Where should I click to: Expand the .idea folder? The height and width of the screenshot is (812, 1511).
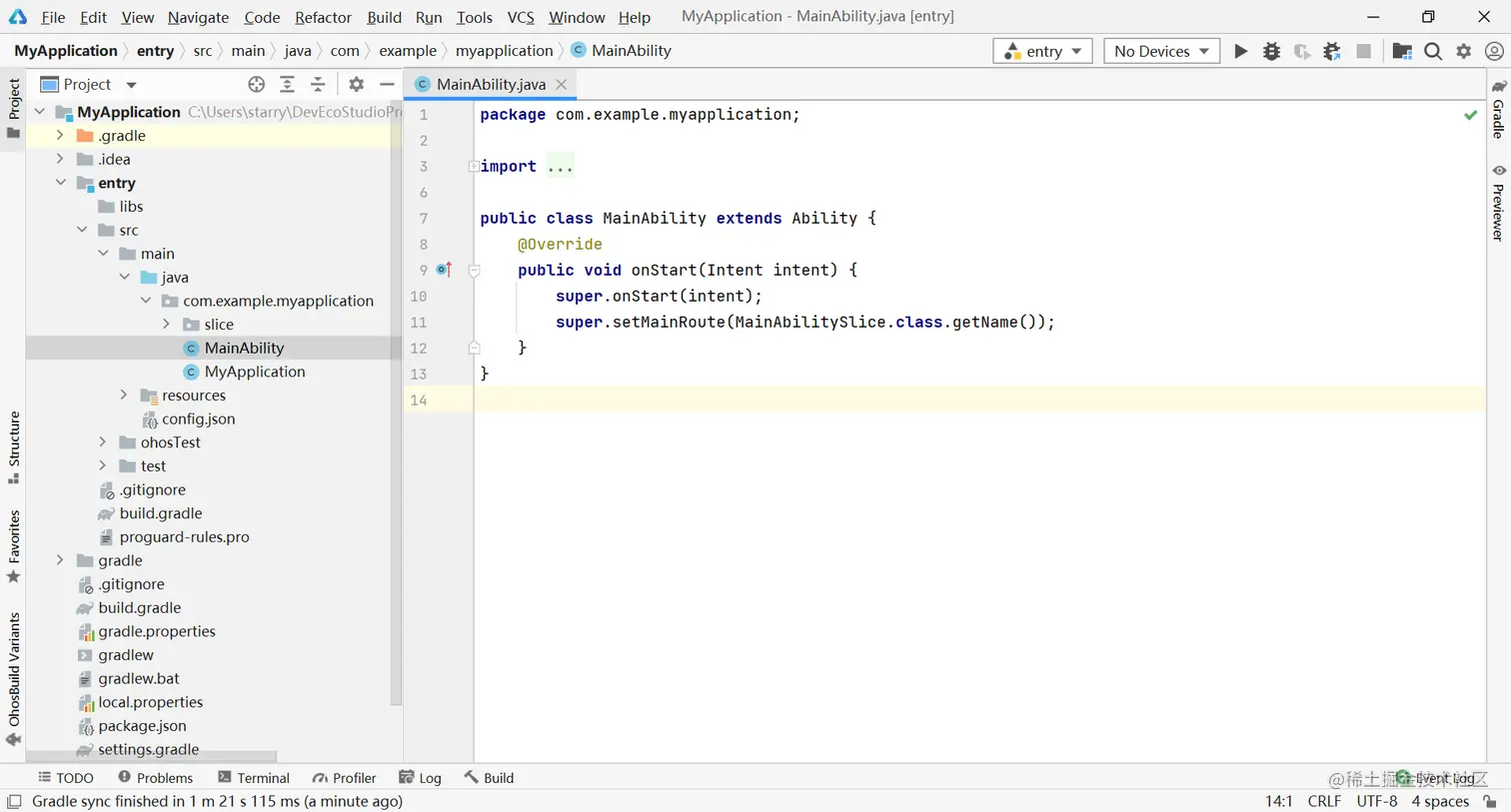click(60, 159)
